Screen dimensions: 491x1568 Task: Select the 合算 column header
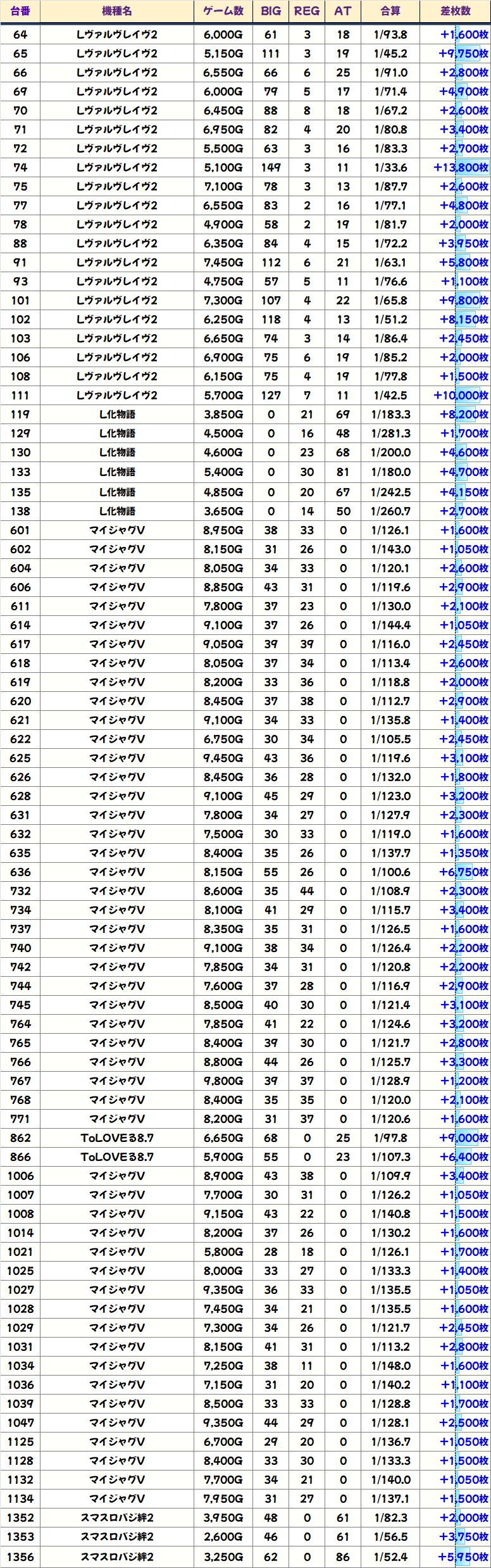click(390, 11)
